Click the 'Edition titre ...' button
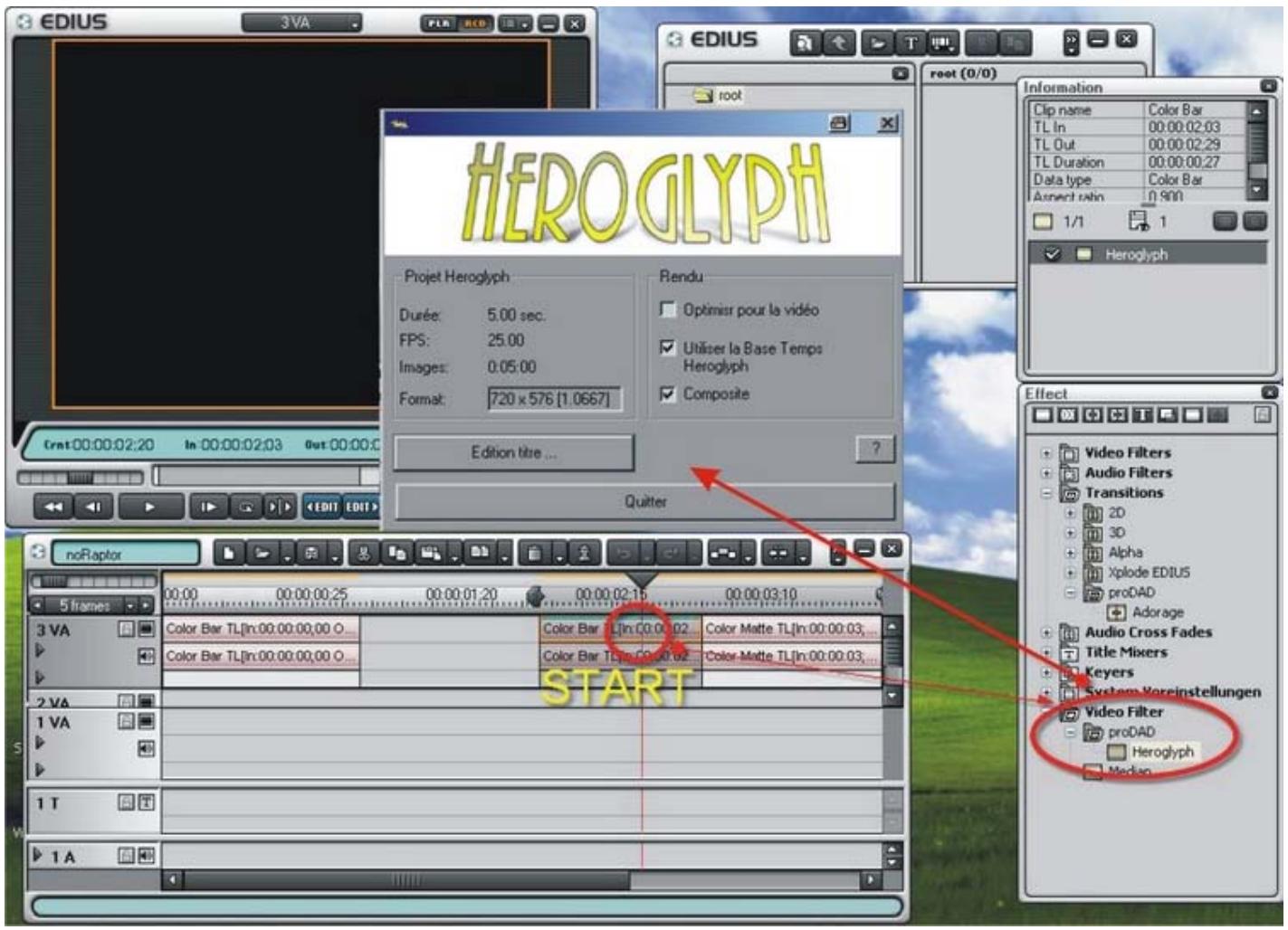The width and height of the screenshot is (1288, 930). 514,452
